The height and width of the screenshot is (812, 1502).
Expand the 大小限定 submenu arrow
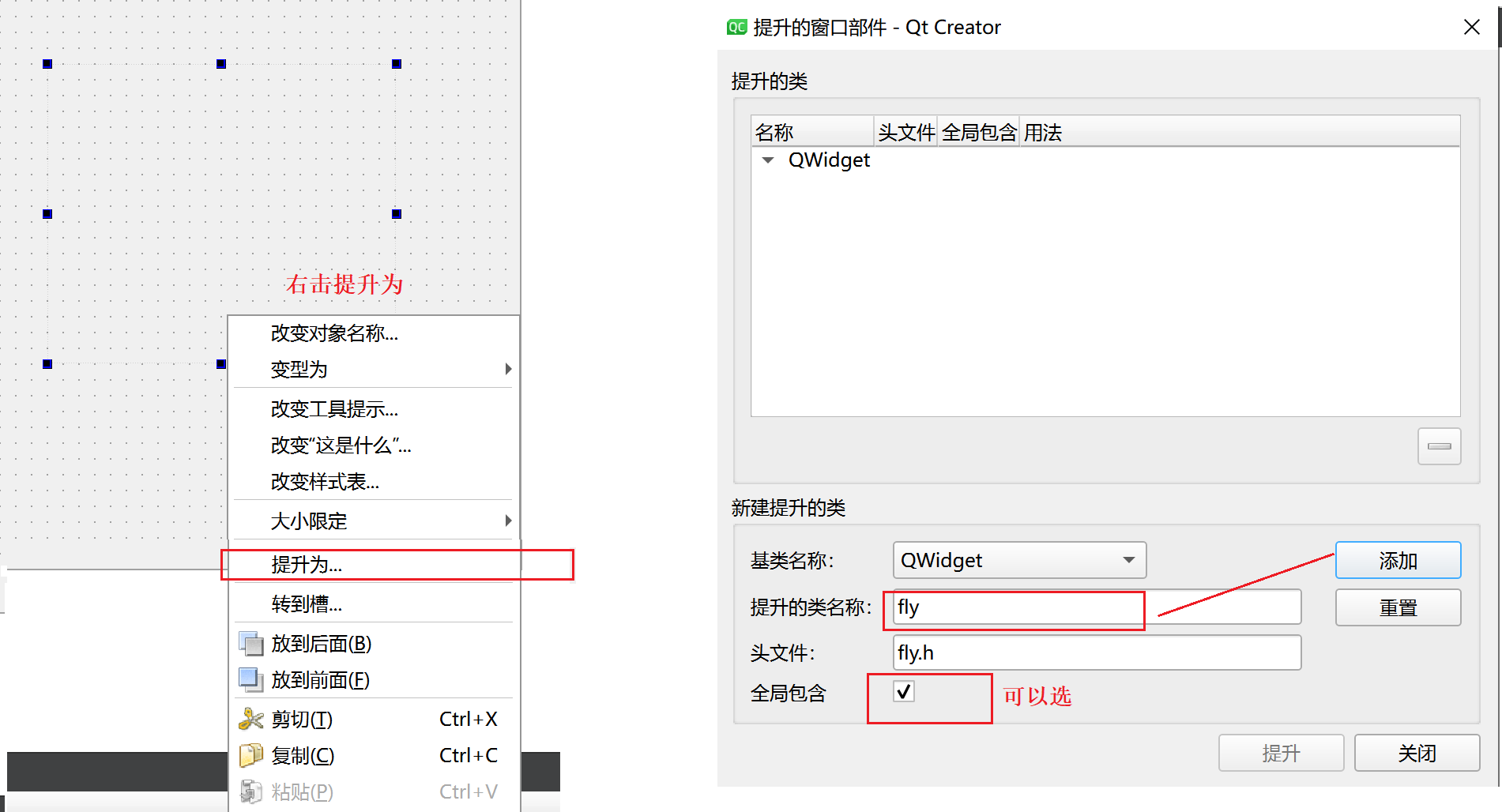tap(508, 521)
